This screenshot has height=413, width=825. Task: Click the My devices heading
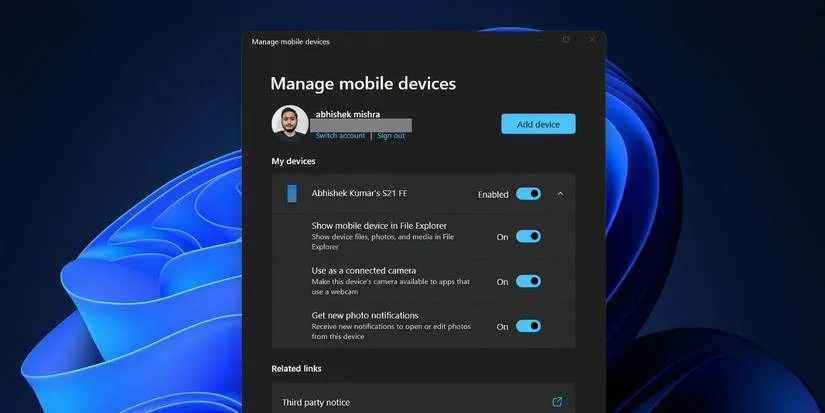pyautogui.click(x=293, y=161)
